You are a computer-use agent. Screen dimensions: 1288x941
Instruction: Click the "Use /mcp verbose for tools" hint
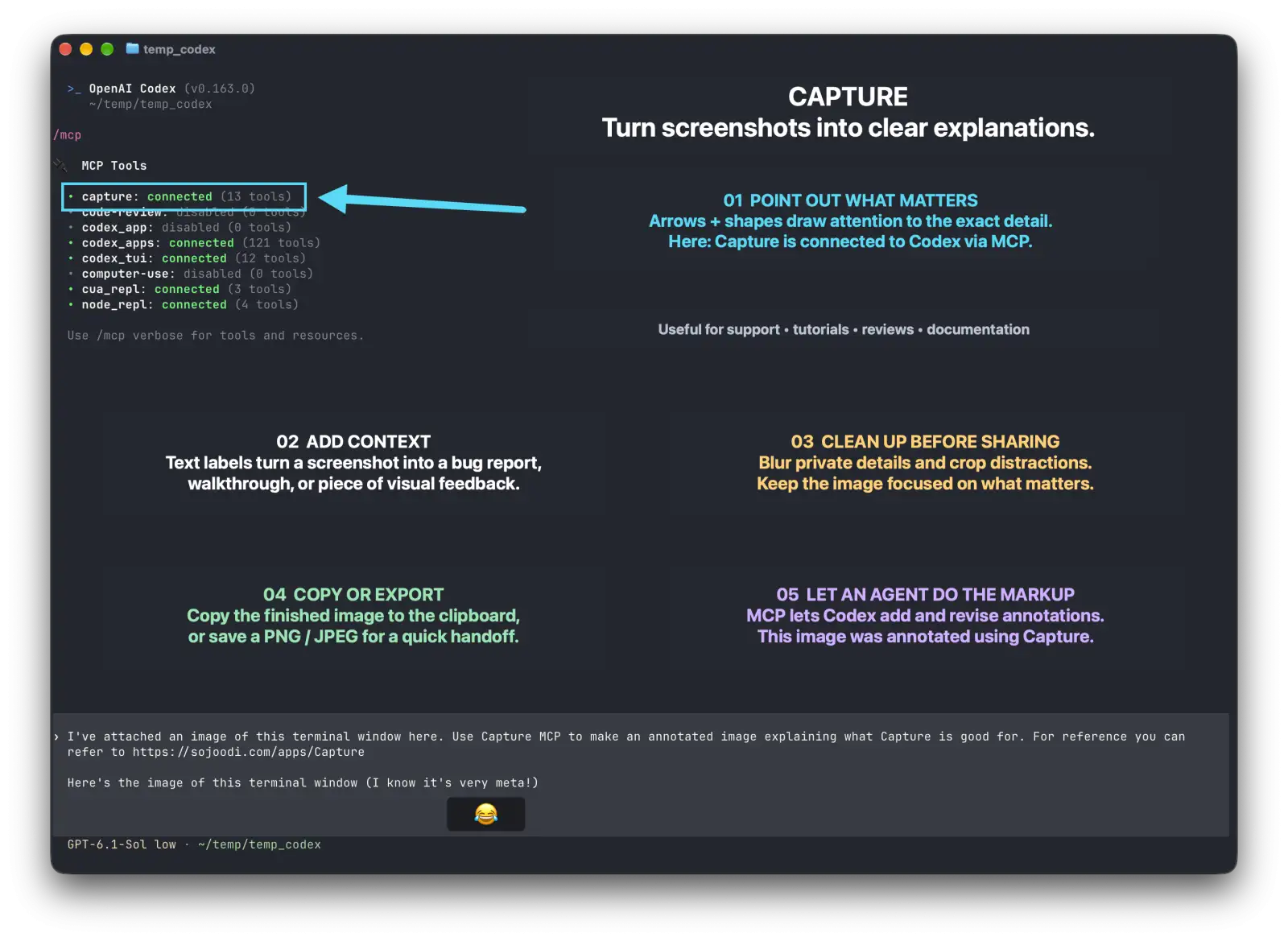[216, 336]
